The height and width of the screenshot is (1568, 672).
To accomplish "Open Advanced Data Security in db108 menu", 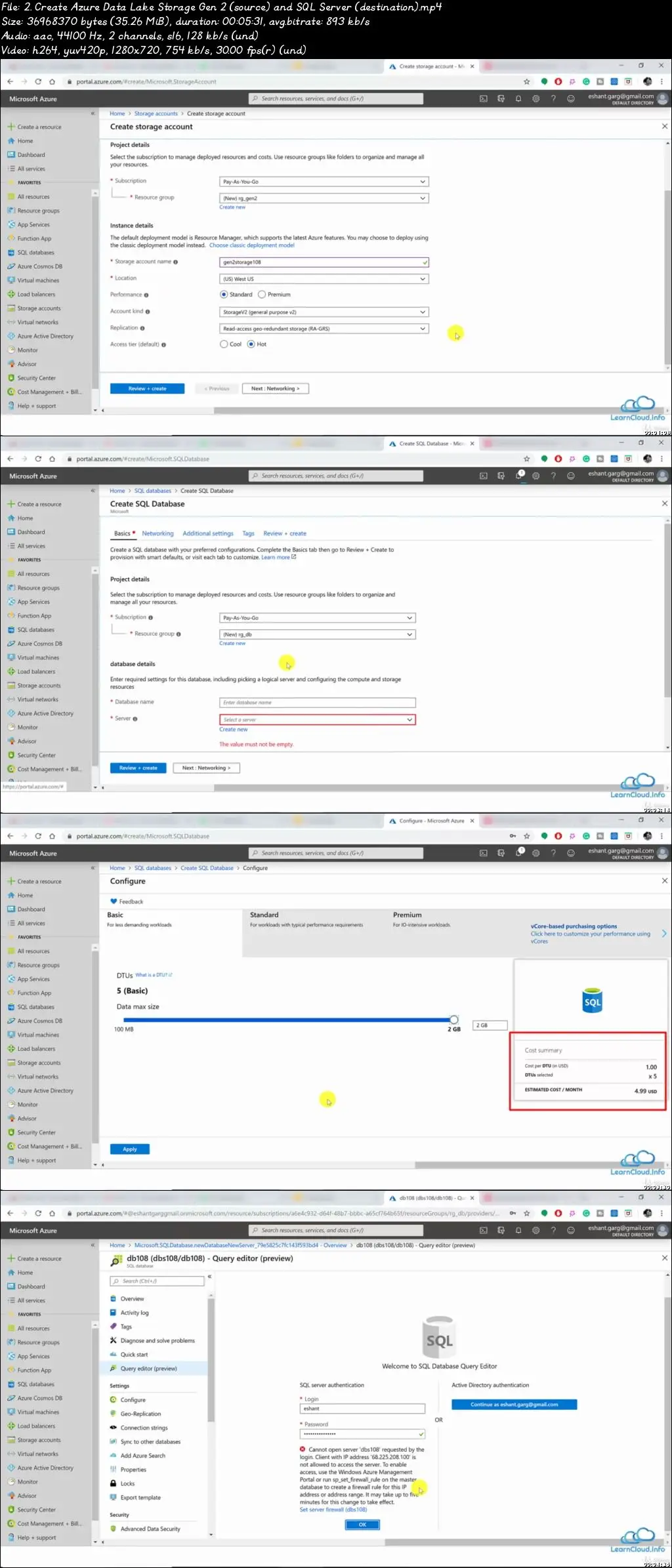I will click(x=150, y=1529).
